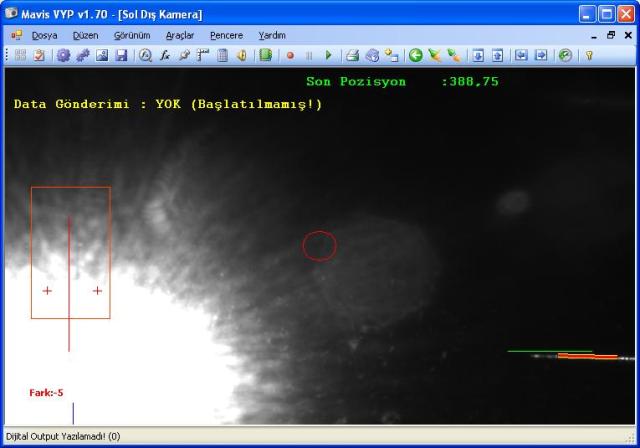
Task: Click the right red cross marker
Action: pos(97,291)
